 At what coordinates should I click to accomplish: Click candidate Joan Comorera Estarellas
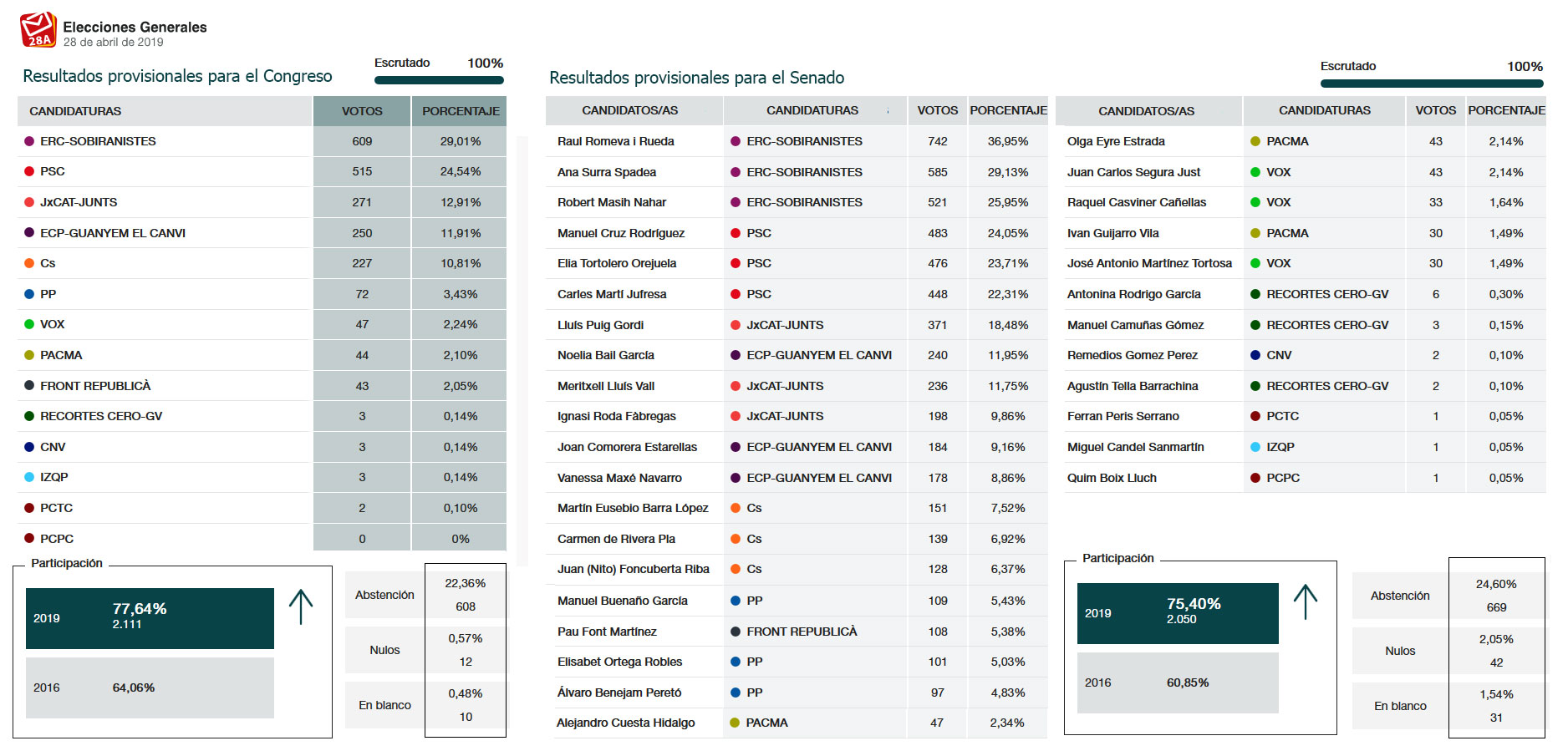coord(627,447)
